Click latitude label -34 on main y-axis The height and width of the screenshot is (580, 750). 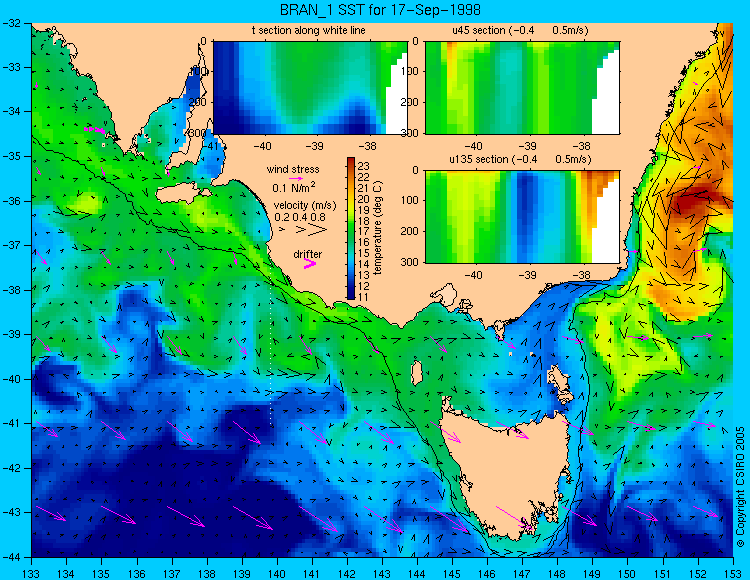pos(12,111)
